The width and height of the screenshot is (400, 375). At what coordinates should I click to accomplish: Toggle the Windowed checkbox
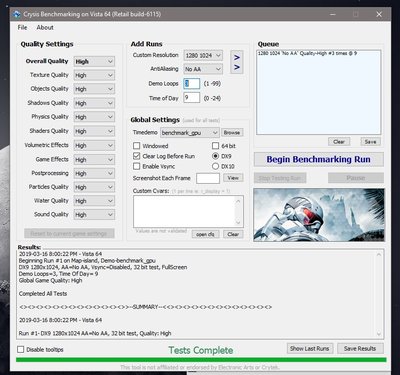point(136,146)
